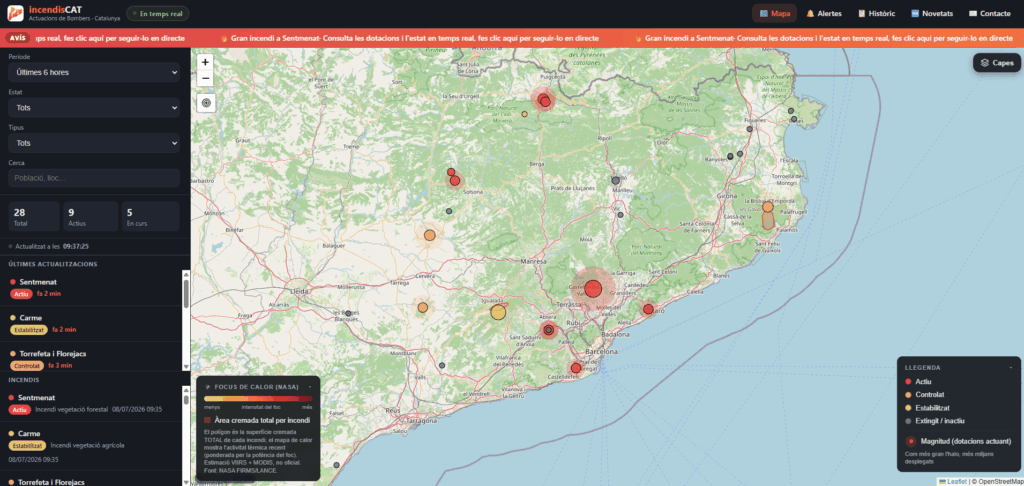This screenshot has height=486, width=1024.
Task: Click the Magnitud halo icon in legend
Action: tap(910, 441)
